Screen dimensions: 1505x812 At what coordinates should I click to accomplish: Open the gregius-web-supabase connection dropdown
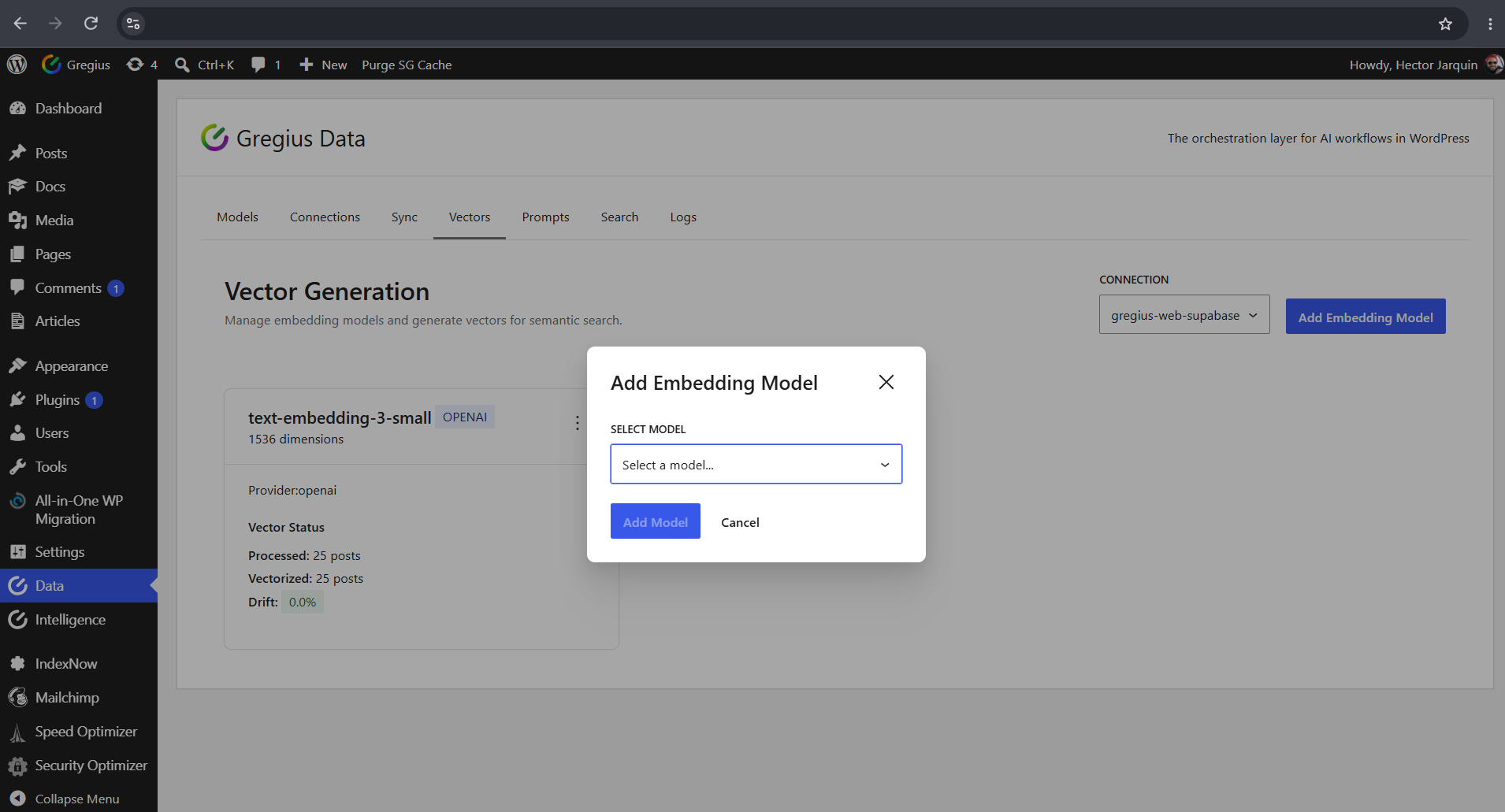[x=1184, y=315]
